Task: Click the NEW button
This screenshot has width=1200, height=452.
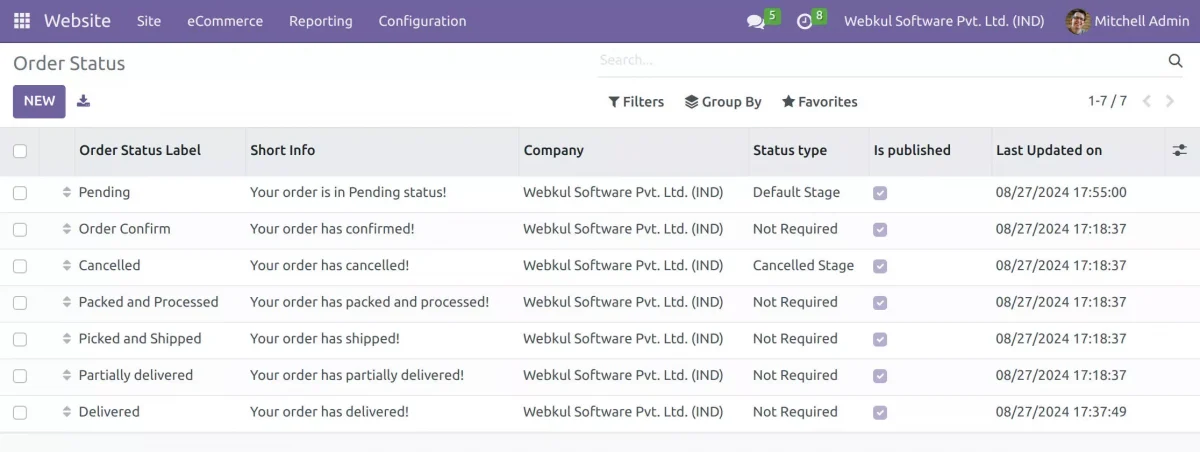Action: pyautogui.click(x=39, y=101)
